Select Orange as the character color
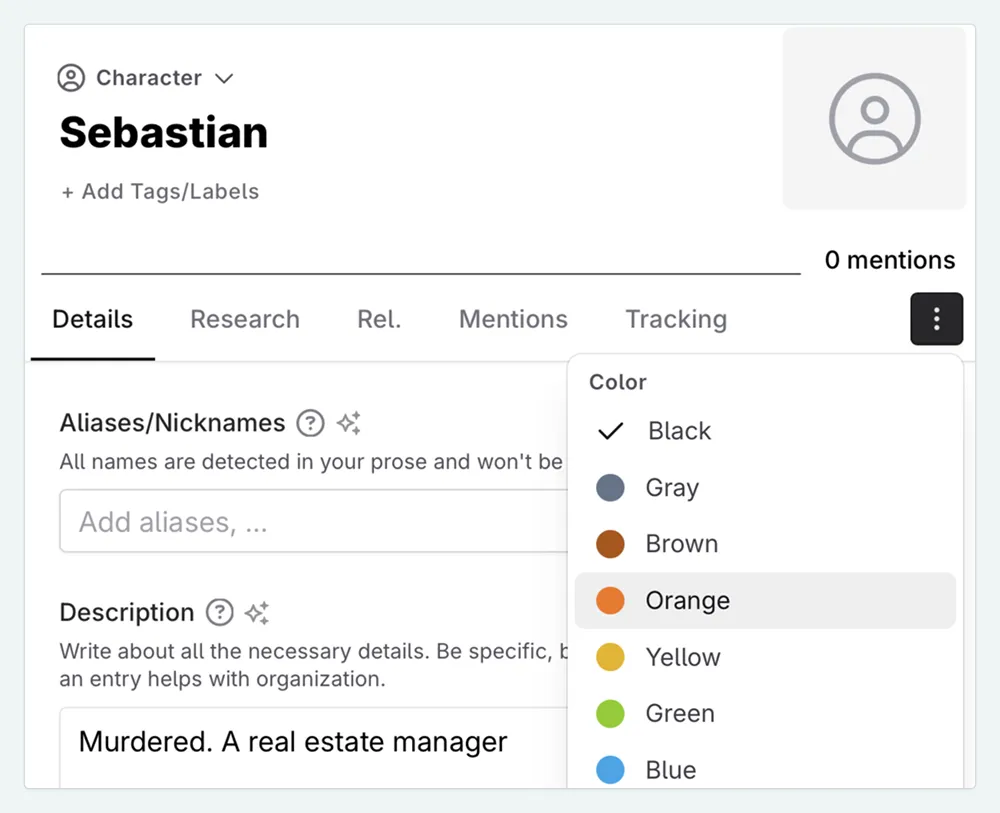 (687, 600)
